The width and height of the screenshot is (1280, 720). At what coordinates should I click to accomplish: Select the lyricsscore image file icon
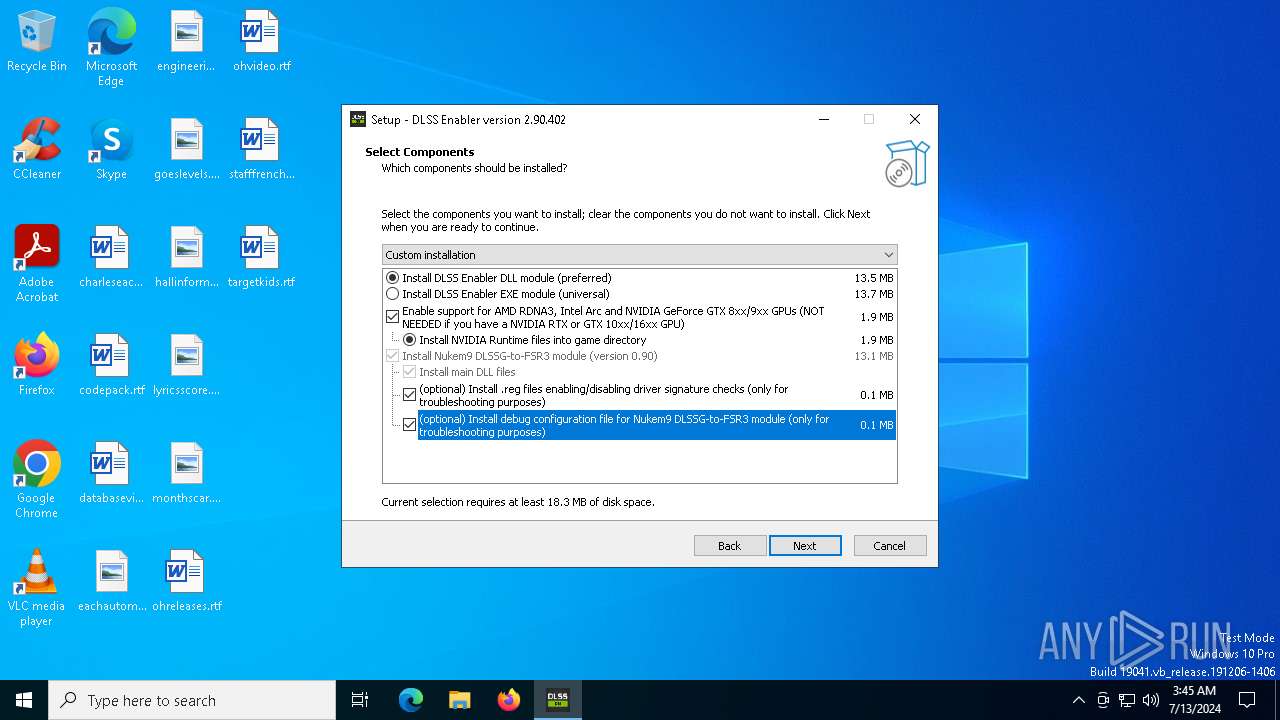pyautogui.click(x=186, y=366)
